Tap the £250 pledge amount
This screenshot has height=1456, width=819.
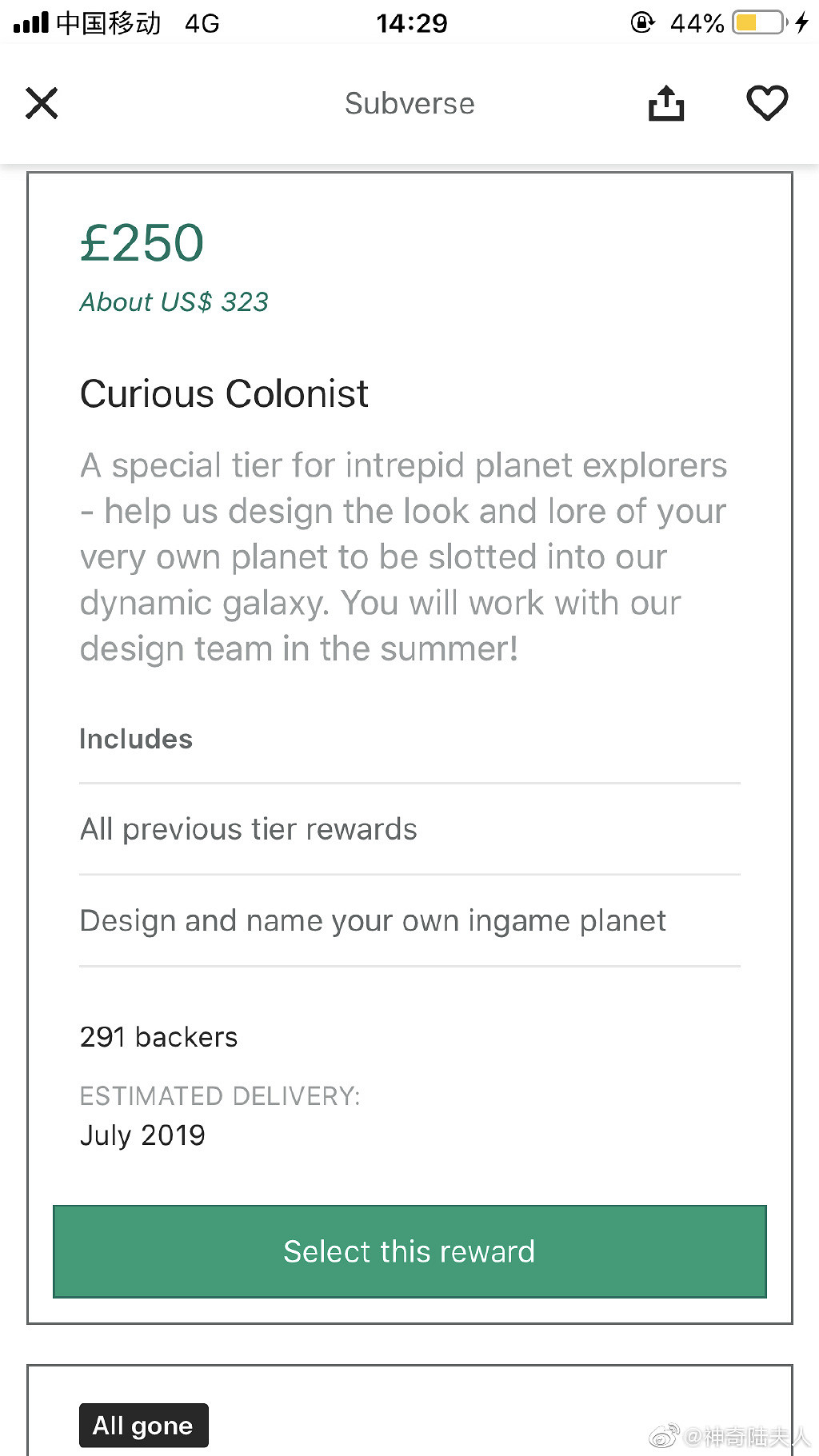pos(142,242)
